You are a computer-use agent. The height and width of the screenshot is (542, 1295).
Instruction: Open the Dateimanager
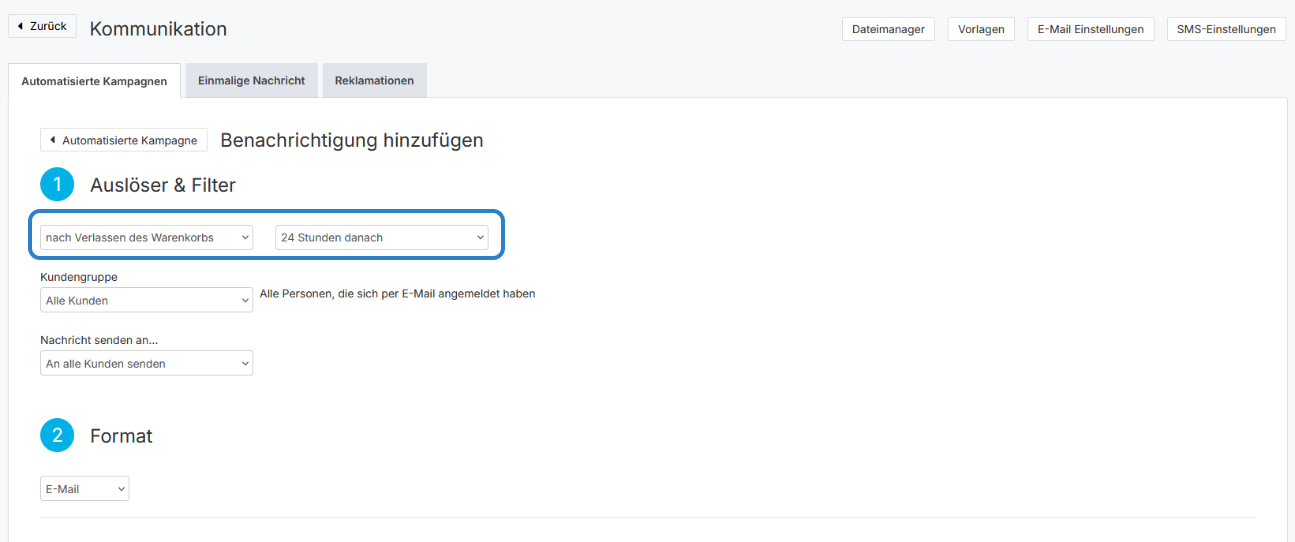pyautogui.click(x=888, y=29)
